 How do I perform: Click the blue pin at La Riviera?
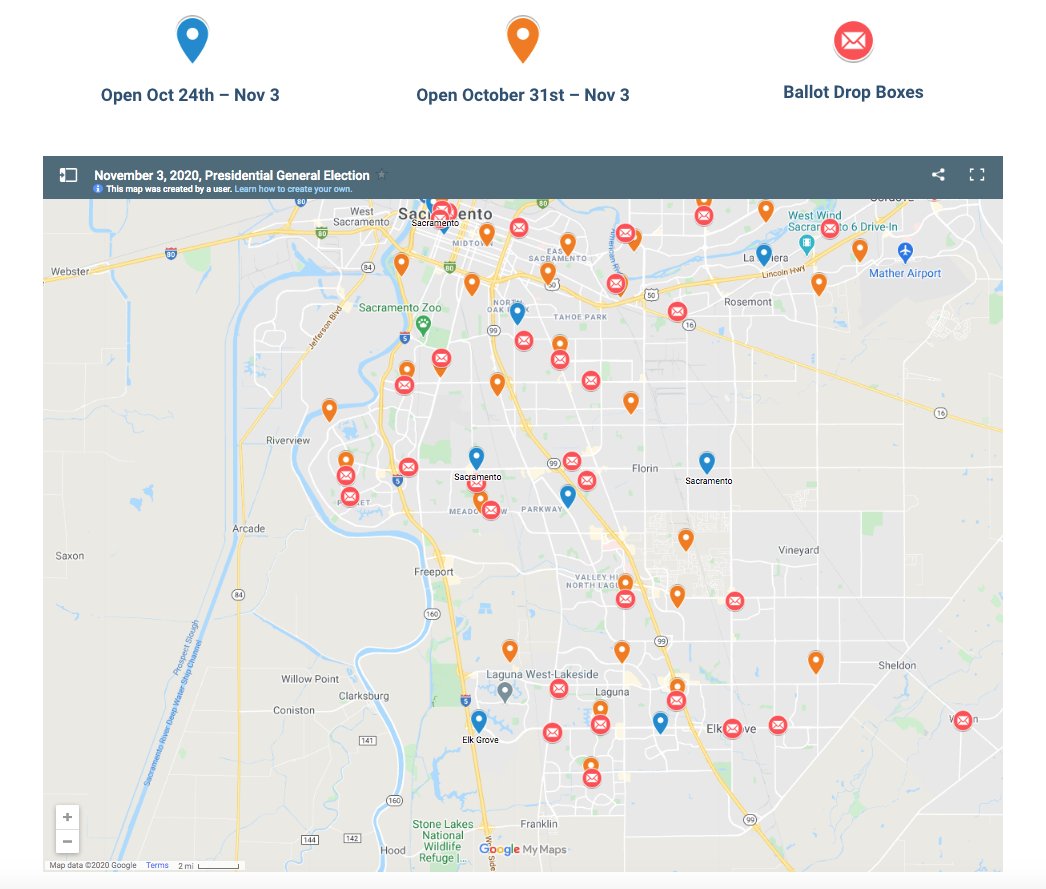click(x=764, y=255)
